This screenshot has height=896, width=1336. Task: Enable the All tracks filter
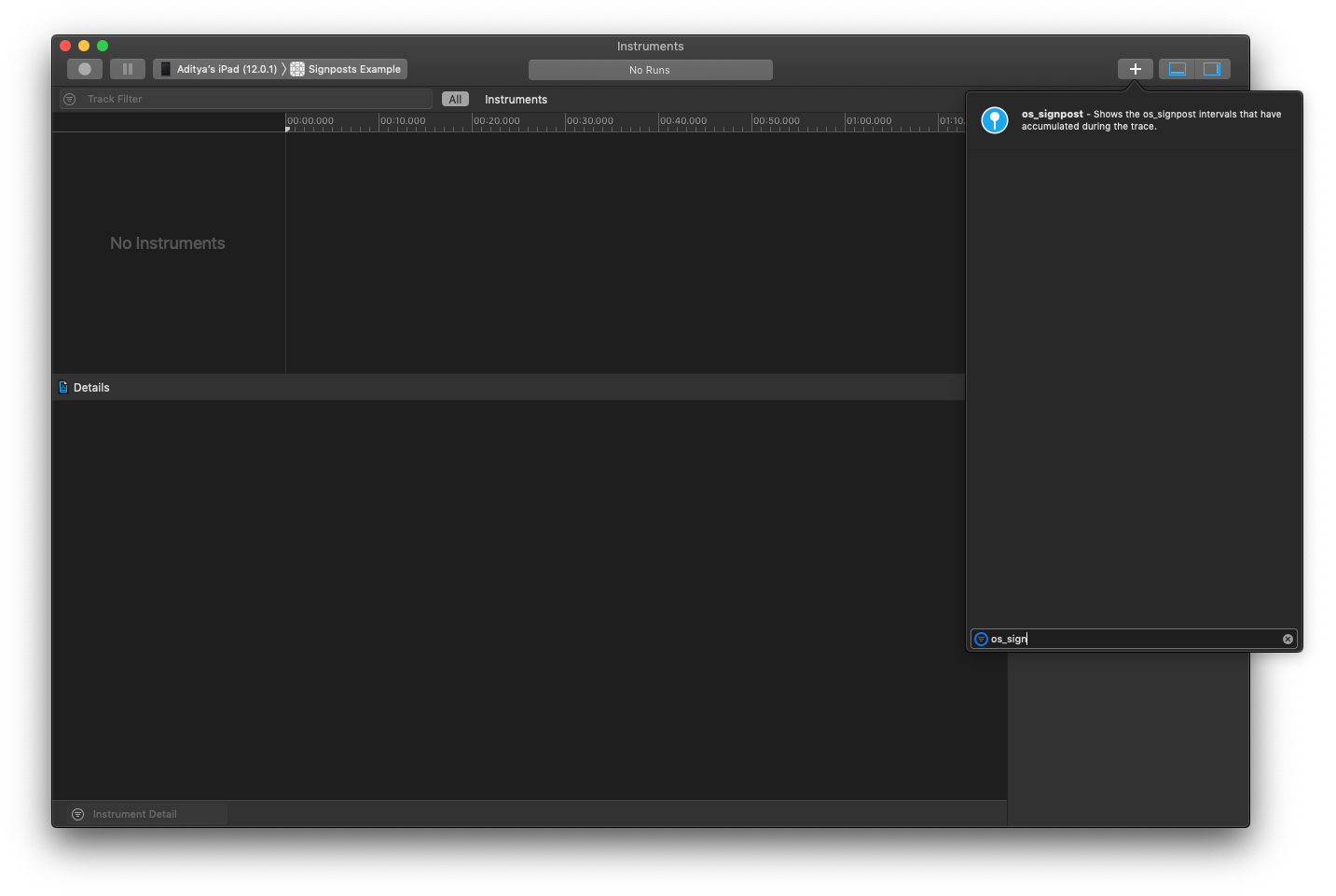(455, 98)
